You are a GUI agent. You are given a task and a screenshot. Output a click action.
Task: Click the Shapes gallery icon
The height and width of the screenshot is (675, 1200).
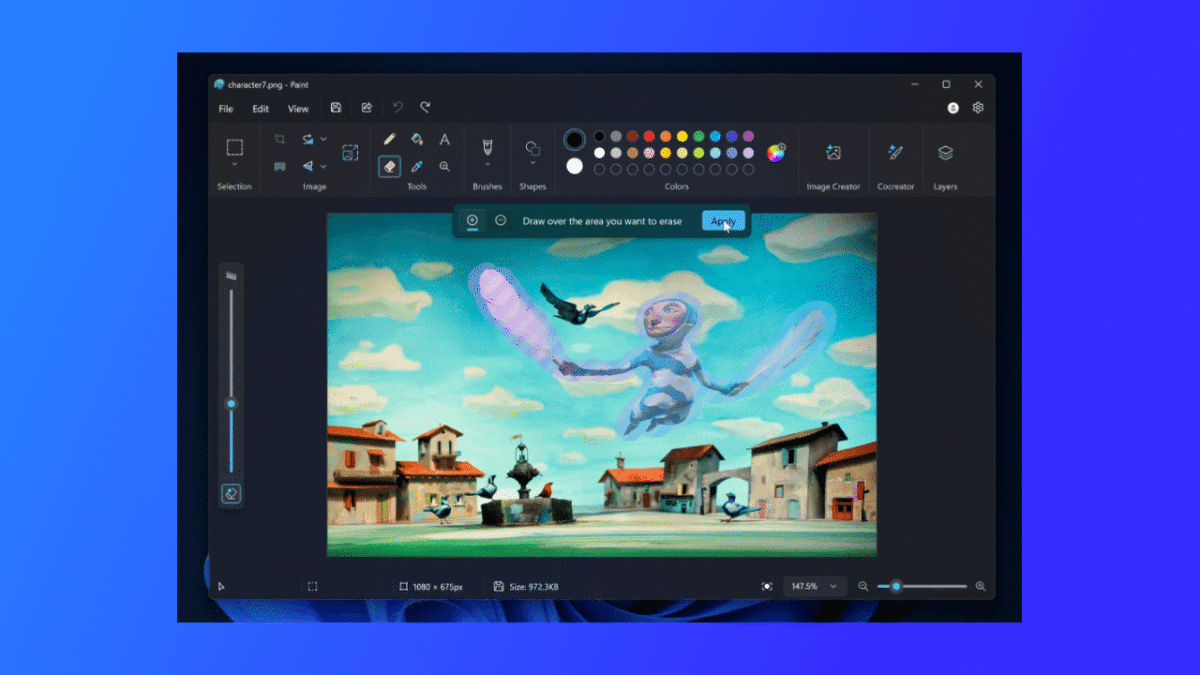click(533, 148)
